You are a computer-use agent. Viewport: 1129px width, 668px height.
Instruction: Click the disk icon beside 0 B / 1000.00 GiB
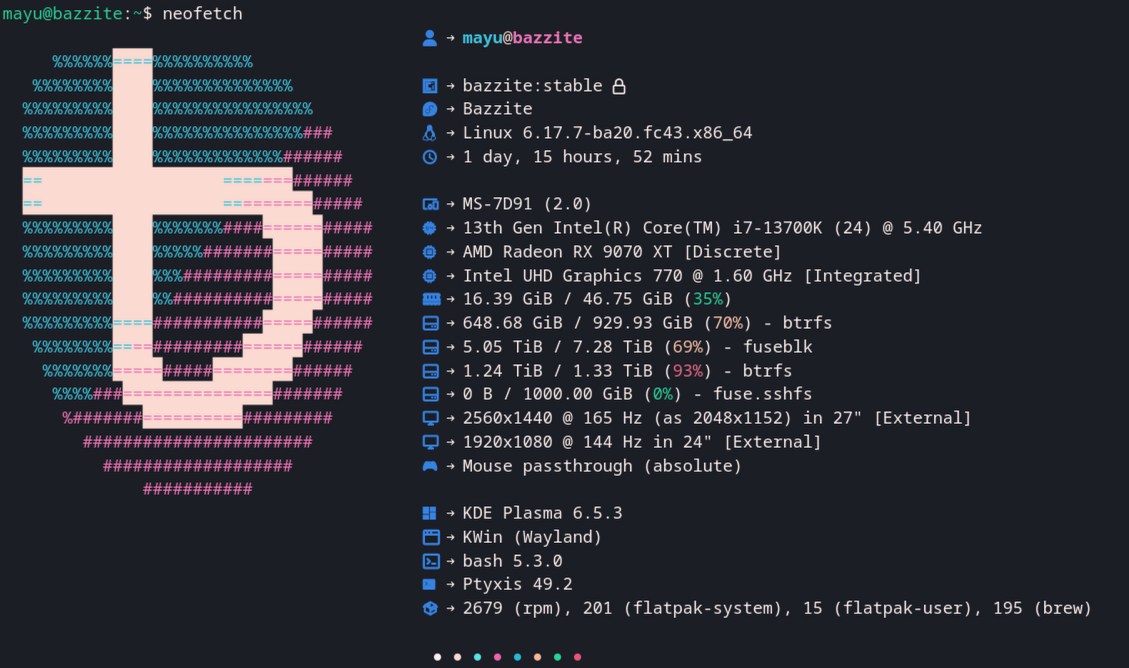click(x=430, y=394)
